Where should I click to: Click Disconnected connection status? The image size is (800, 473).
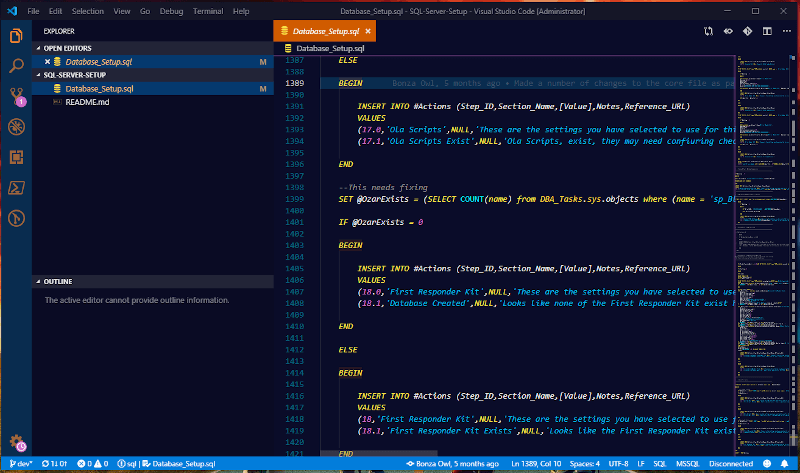tap(731, 464)
